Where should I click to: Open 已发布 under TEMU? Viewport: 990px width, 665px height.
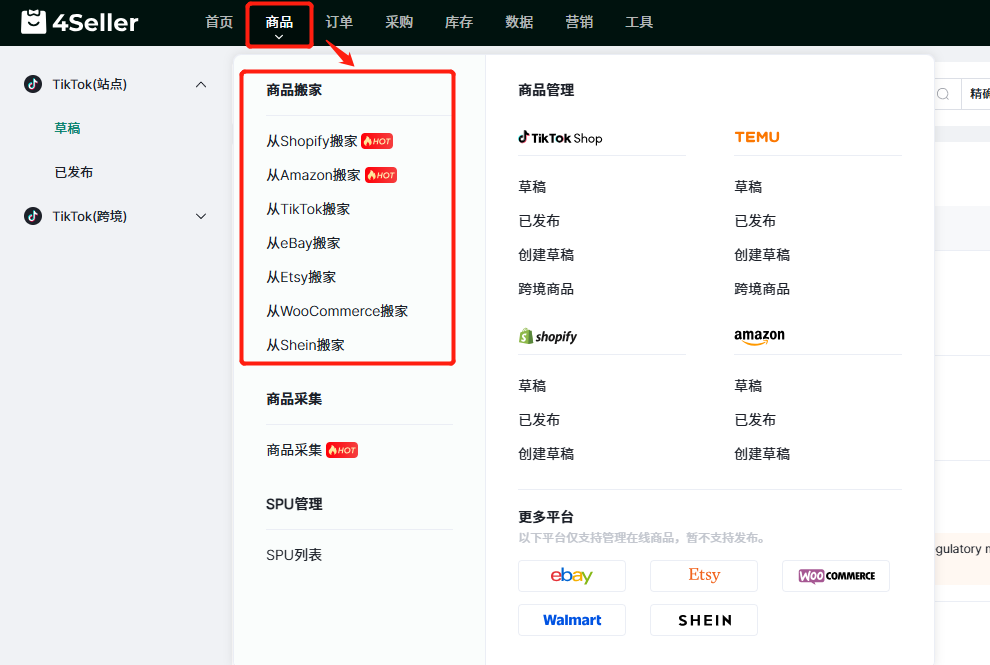coord(755,221)
